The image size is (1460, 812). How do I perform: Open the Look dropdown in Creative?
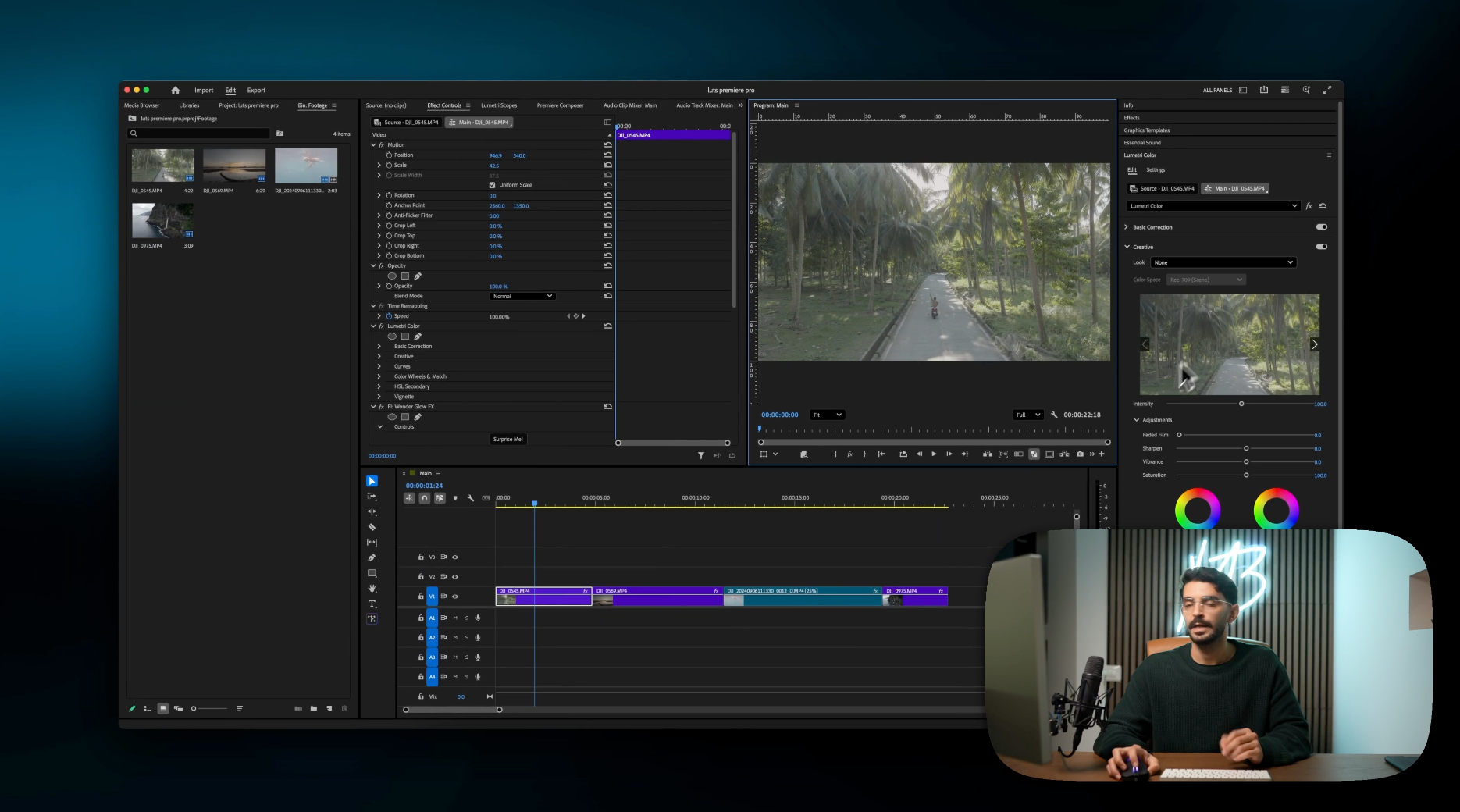tap(1223, 262)
